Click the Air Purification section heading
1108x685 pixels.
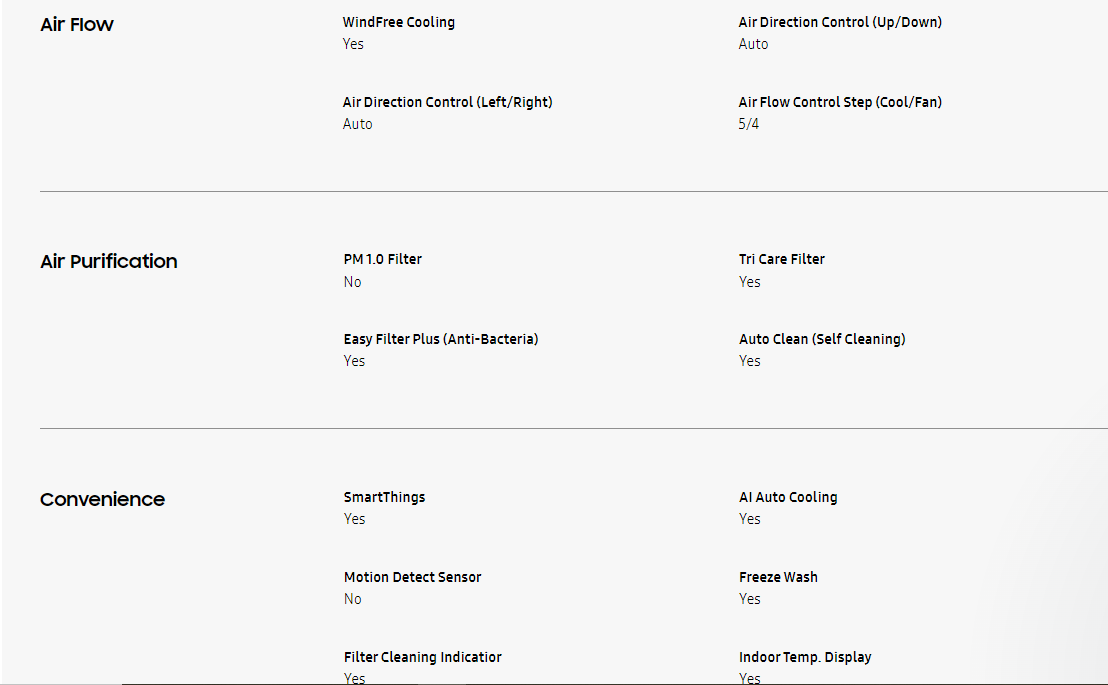coord(109,261)
